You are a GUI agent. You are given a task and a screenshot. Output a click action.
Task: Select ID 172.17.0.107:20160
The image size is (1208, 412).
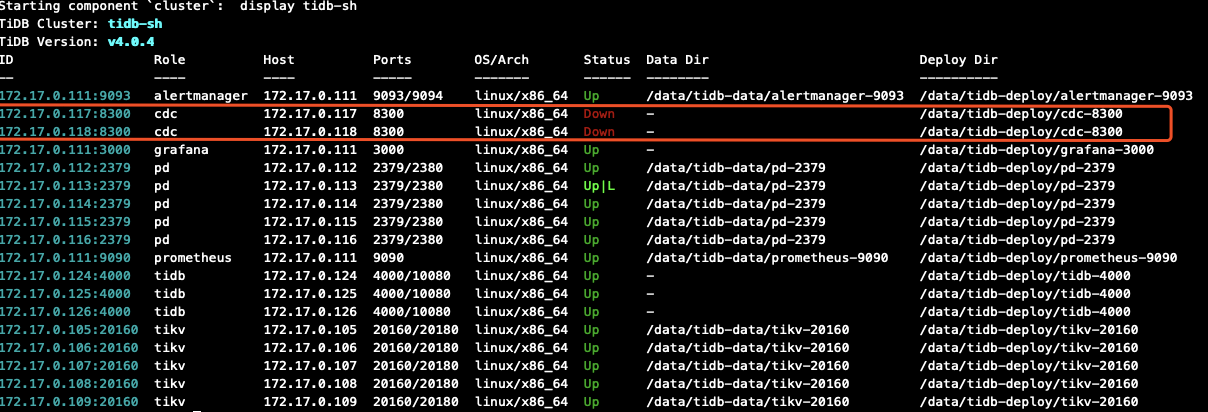click(70, 366)
